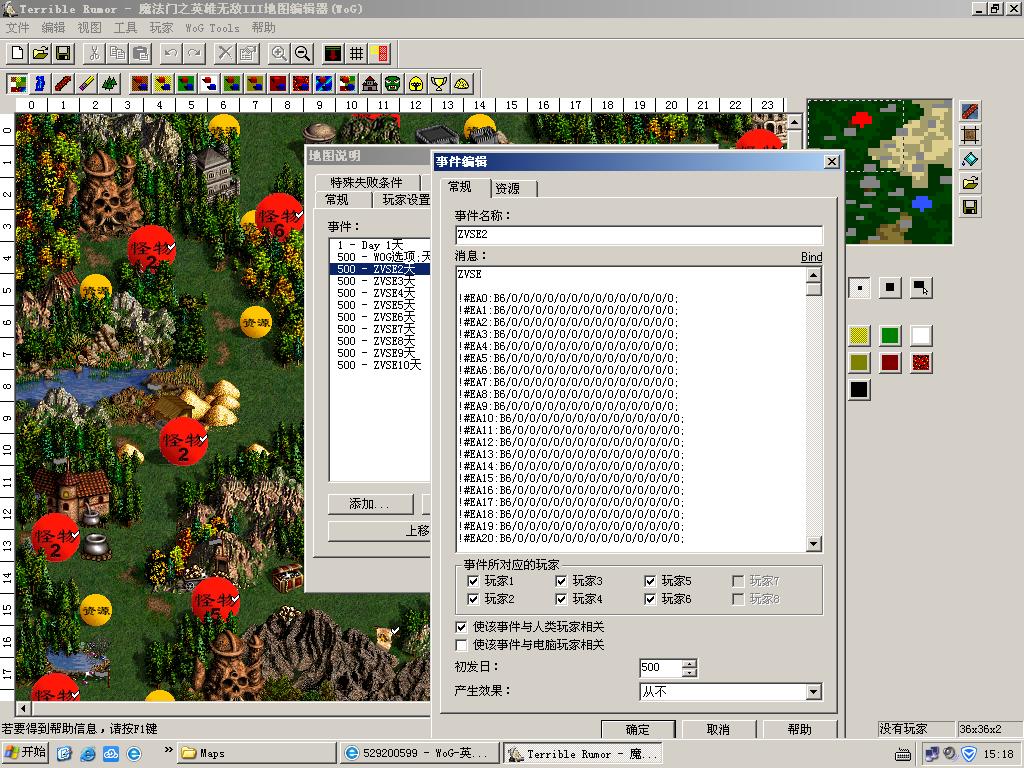
Task: Open the 玩家 menu
Action: click(161, 27)
